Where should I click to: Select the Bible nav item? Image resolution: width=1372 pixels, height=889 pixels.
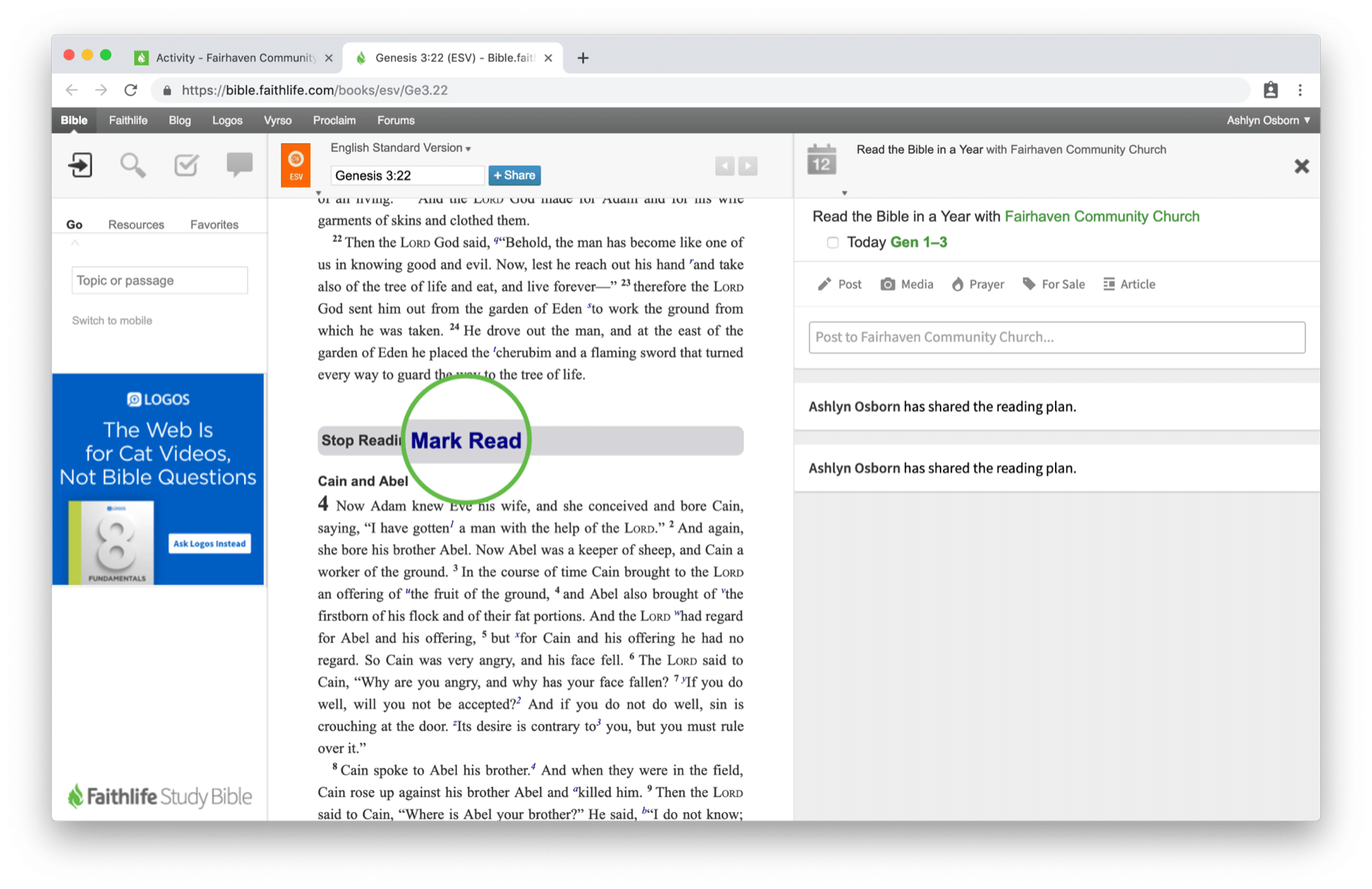tap(74, 120)
